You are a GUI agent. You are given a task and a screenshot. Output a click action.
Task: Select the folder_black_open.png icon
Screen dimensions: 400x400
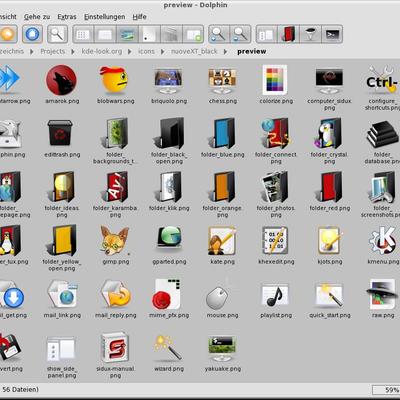[x=170, y=133]
